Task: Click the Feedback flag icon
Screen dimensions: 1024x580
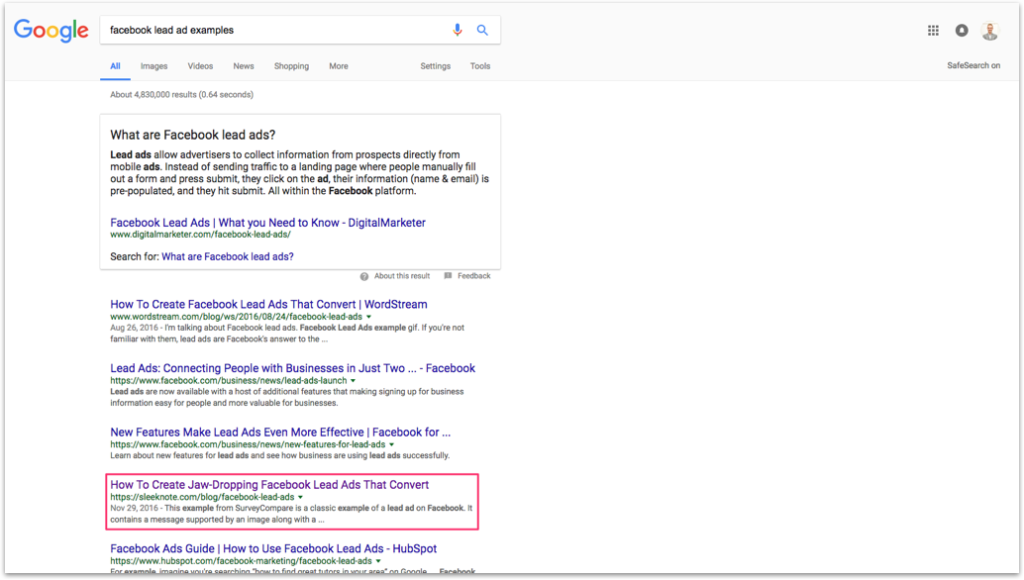Action: (448, 276)
